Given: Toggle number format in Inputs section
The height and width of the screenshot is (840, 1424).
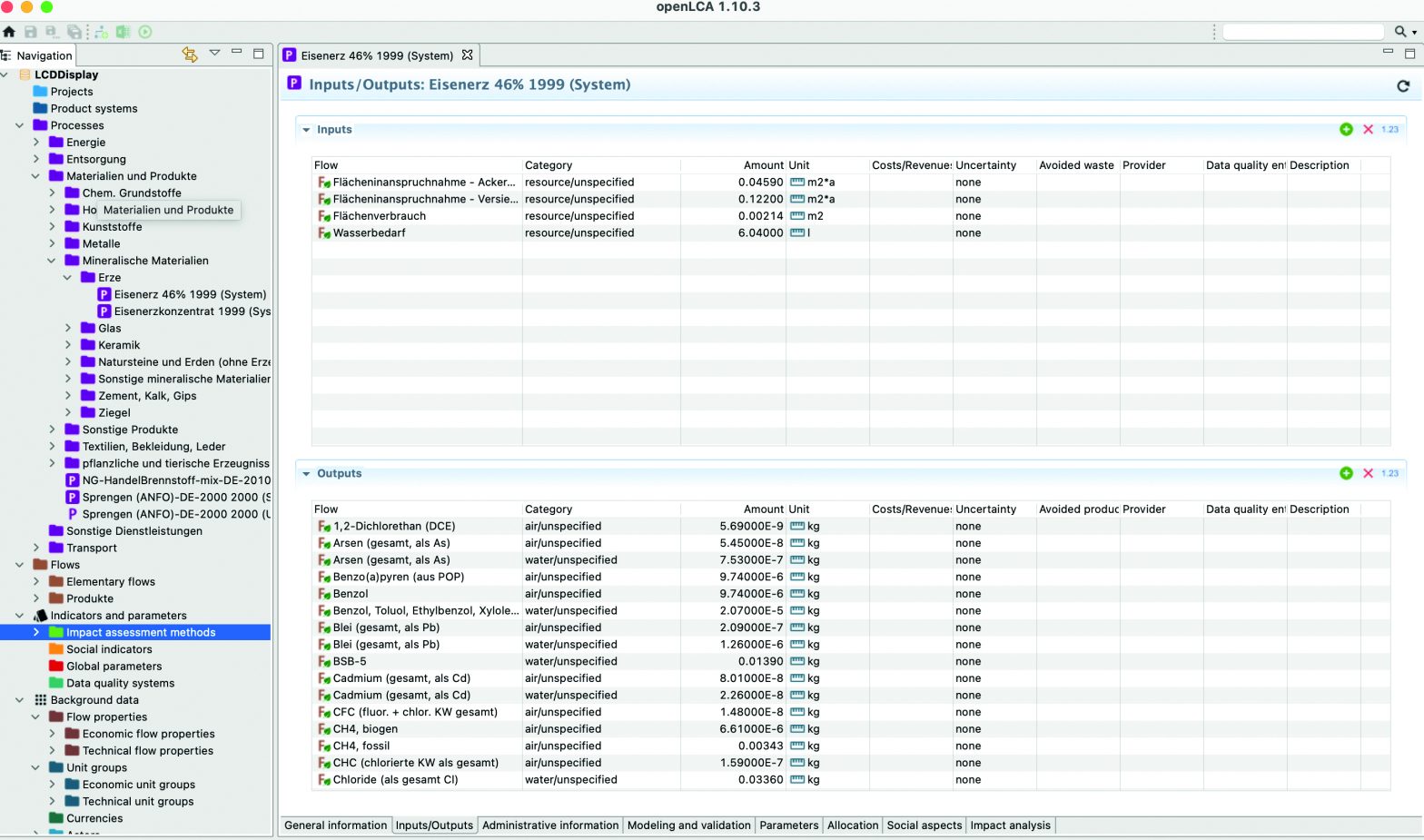Looking at the screenshot, I should (x=1390, y=130).
